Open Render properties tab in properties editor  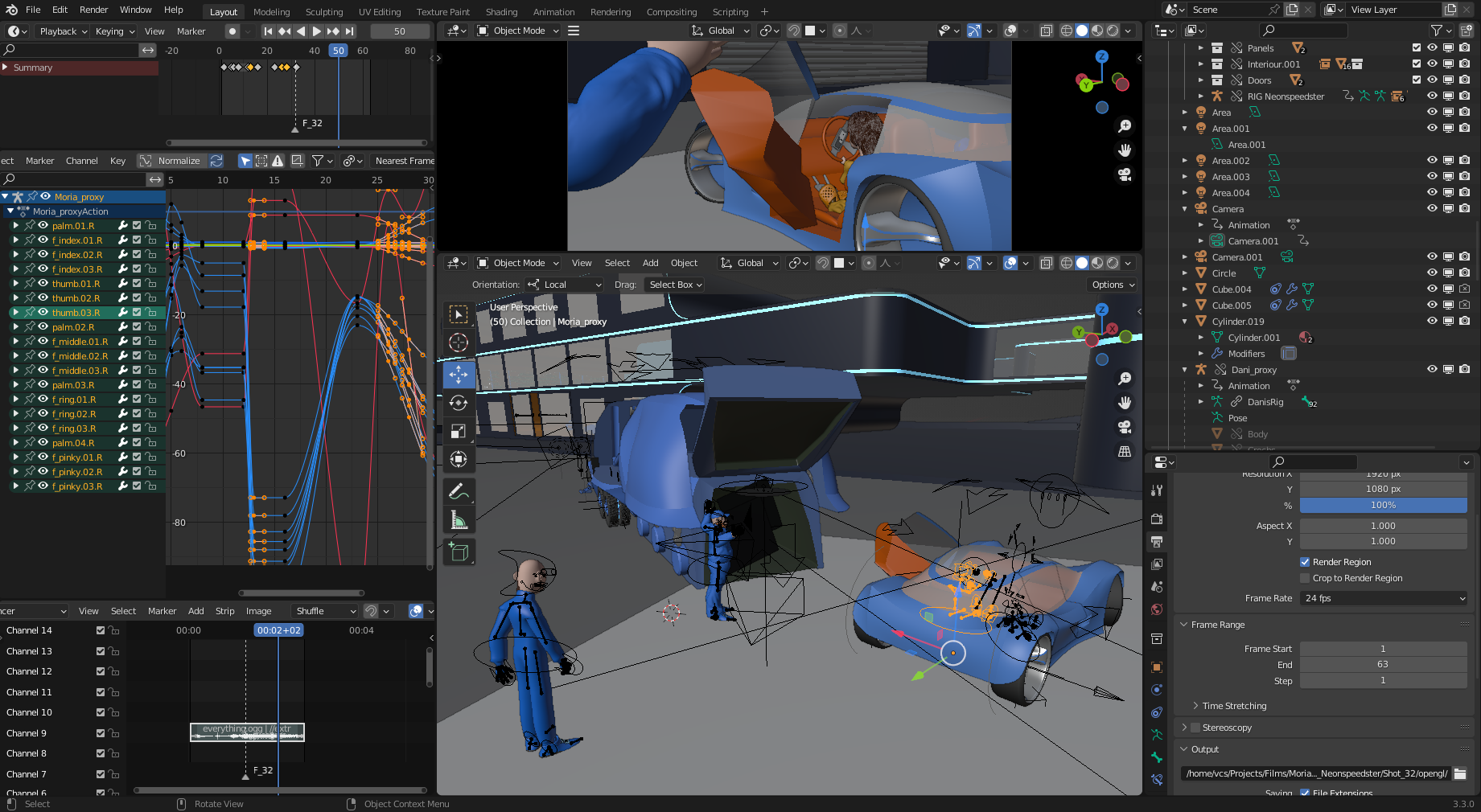coord(1157,519)
